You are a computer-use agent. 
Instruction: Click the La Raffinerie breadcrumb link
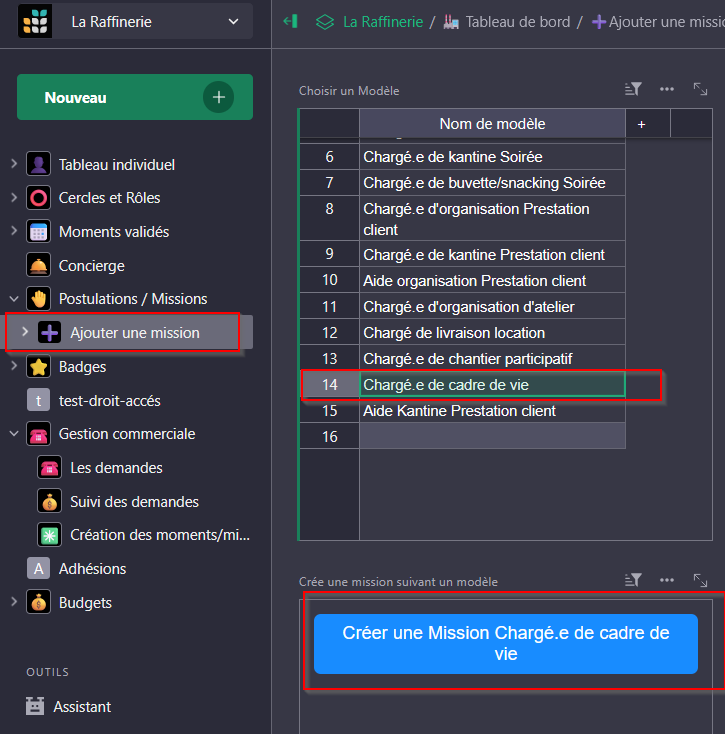point(382,21)
